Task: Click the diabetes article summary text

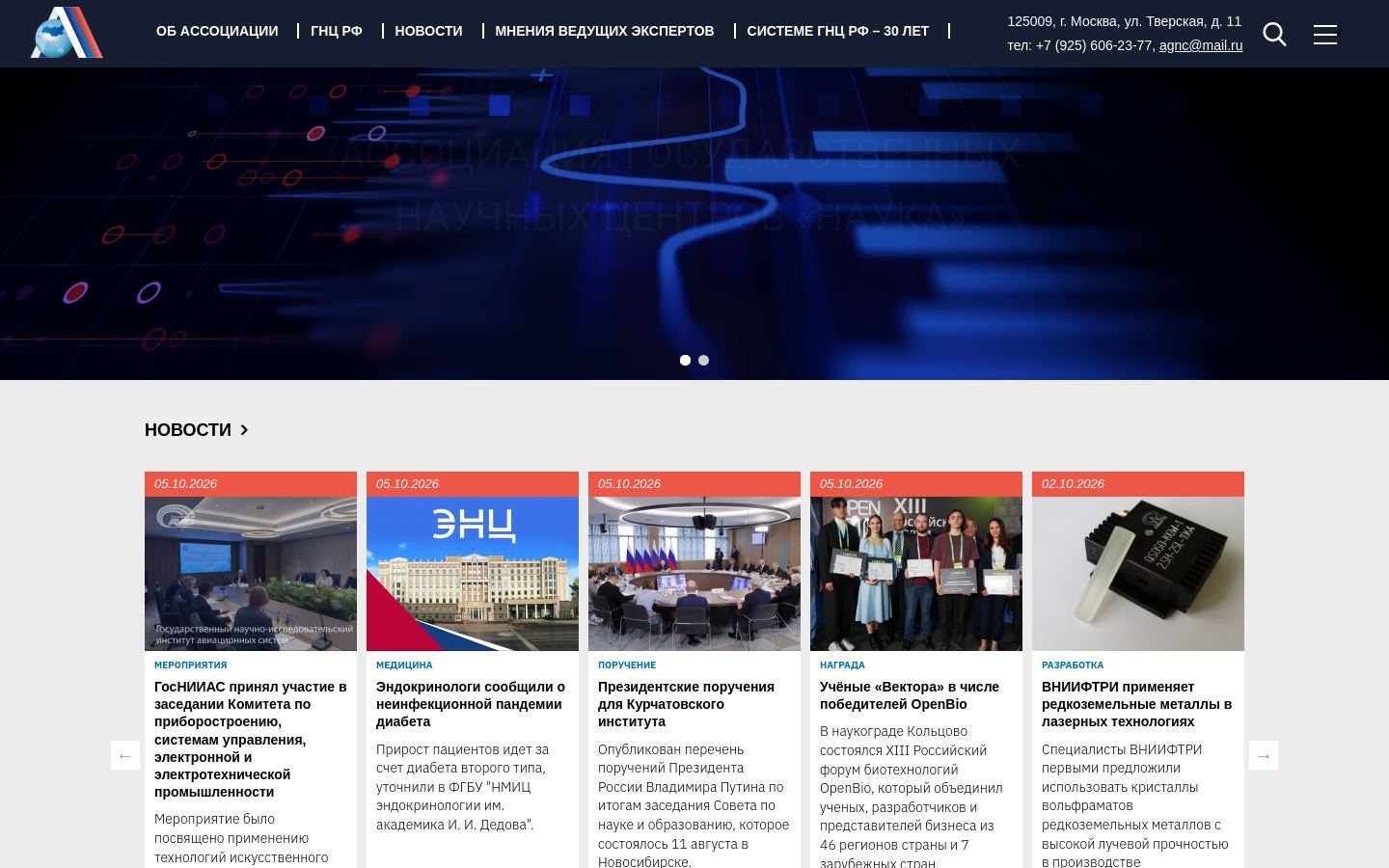Action: click(x=463, y=787)
